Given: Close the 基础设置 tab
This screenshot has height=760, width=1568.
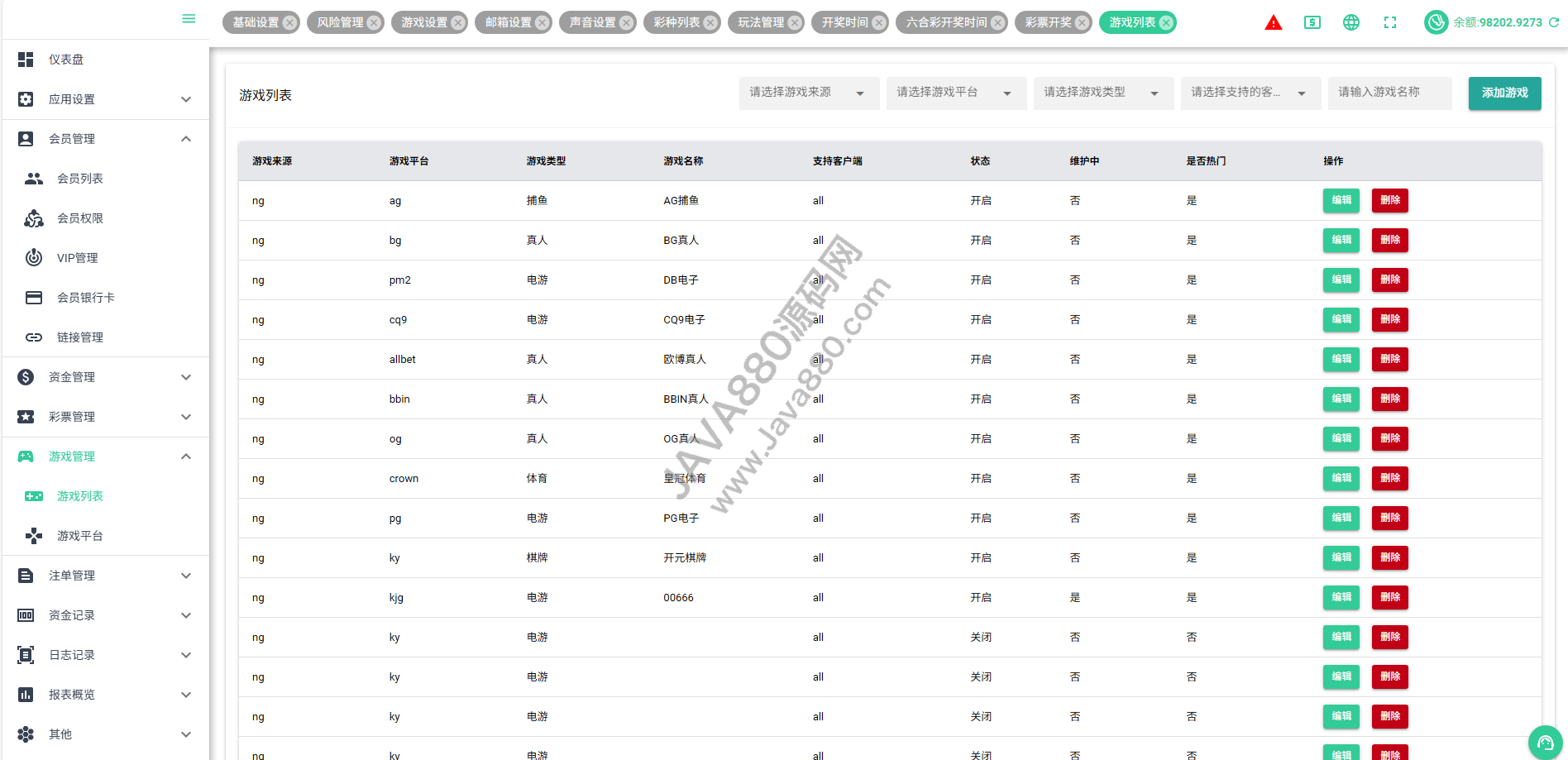Looking at the screenshot, I should pyautogui.click(x=289, y=22).
